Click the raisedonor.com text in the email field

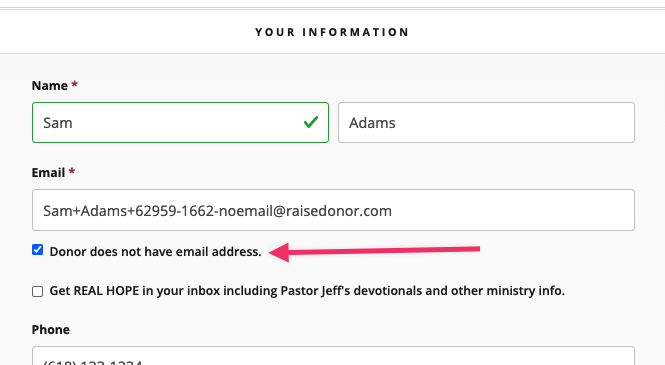coord(339,211)
